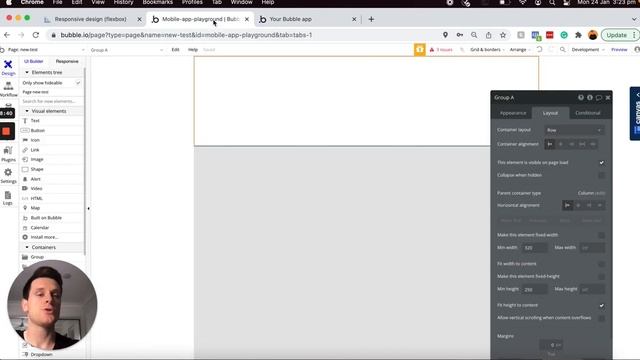
Task: Switch to the Responsive tab
Action: [x=67, y=61]
